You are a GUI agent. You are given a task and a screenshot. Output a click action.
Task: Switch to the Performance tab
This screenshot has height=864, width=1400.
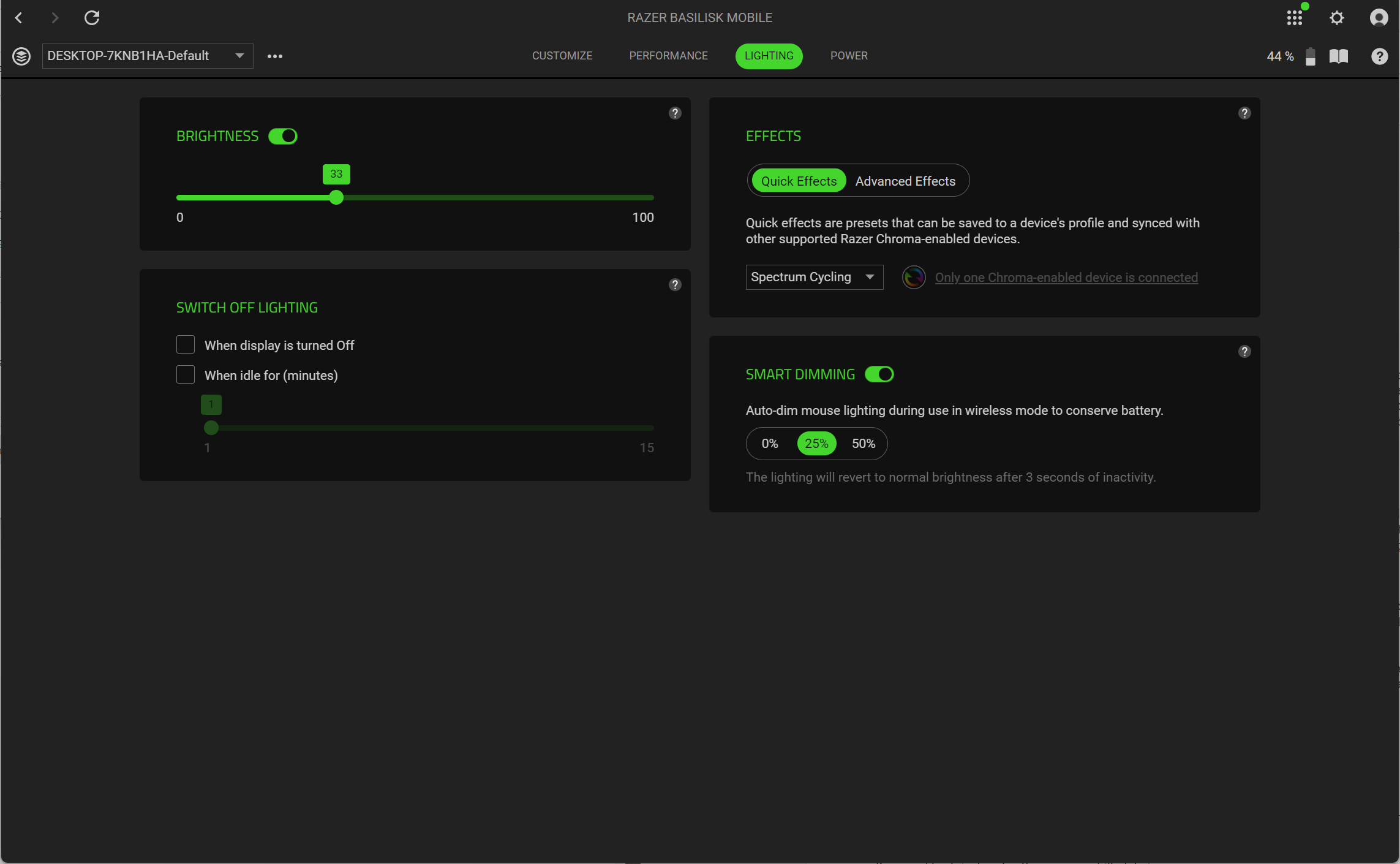668,56
